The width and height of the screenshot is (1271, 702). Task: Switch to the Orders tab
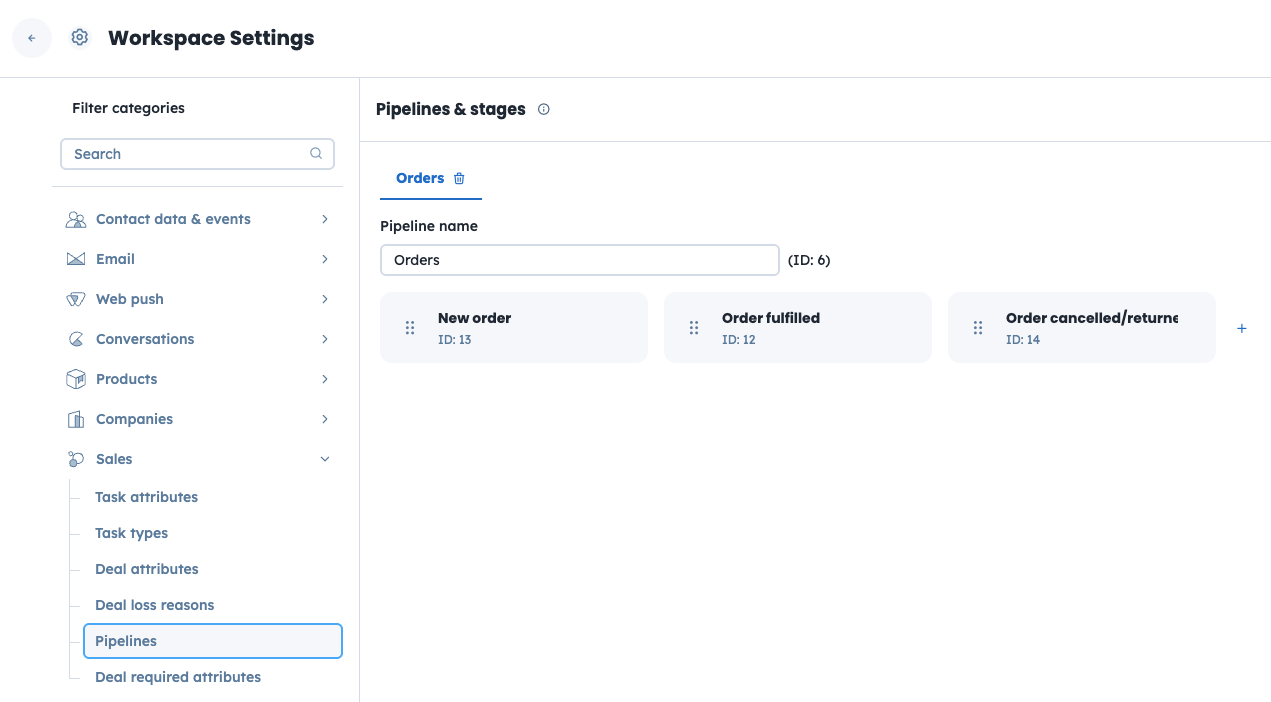[x=419, y=177]
